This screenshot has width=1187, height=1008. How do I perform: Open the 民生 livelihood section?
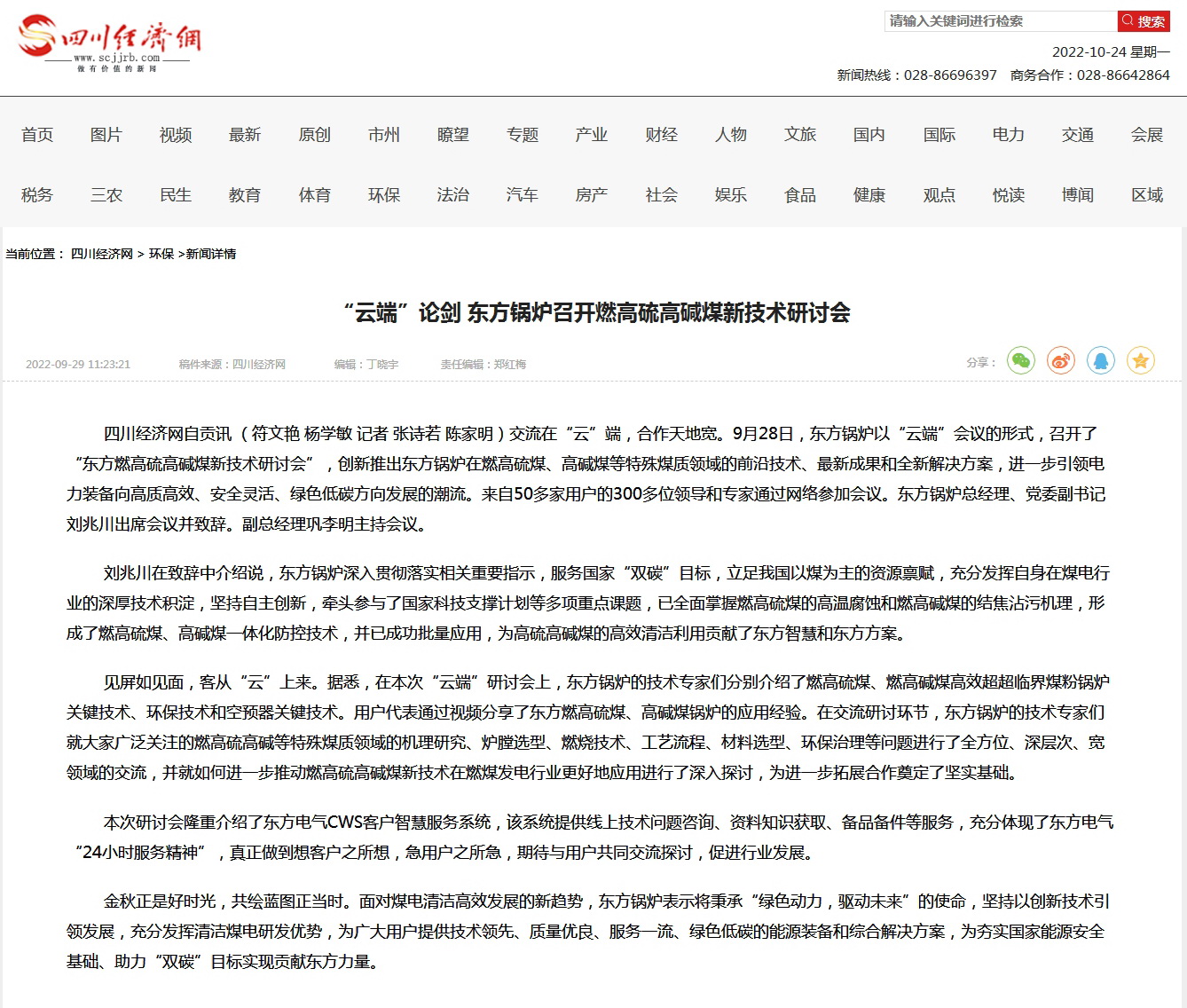click(176, 195)
